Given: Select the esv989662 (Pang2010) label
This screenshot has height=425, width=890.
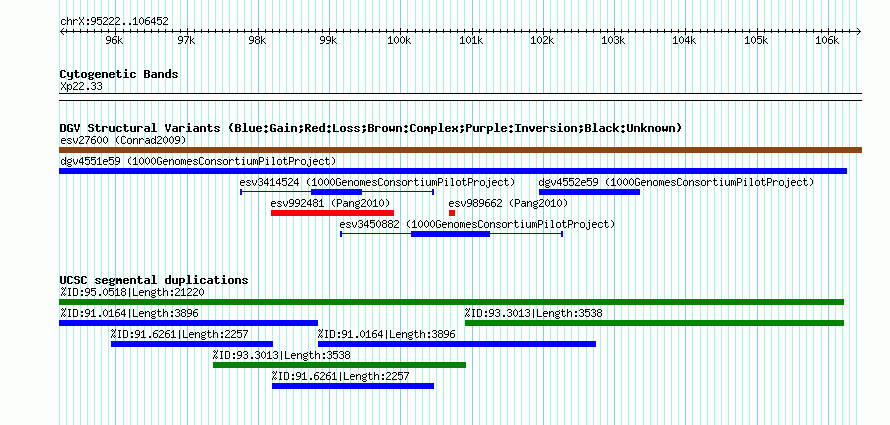Looking at the screenshot, I should (x=508, y=203).
